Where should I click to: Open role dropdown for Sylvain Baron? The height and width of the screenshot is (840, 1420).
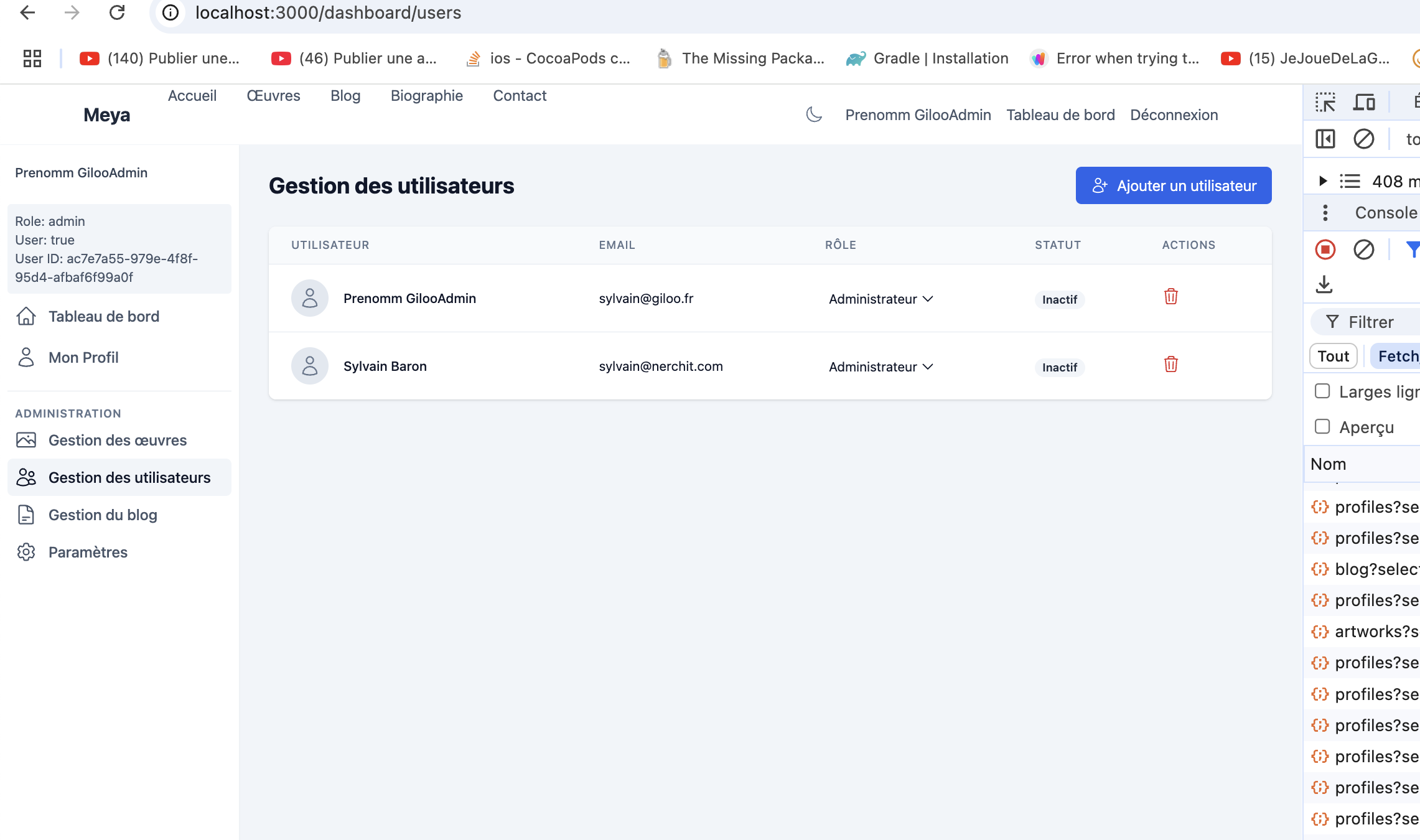pos(880,366)
